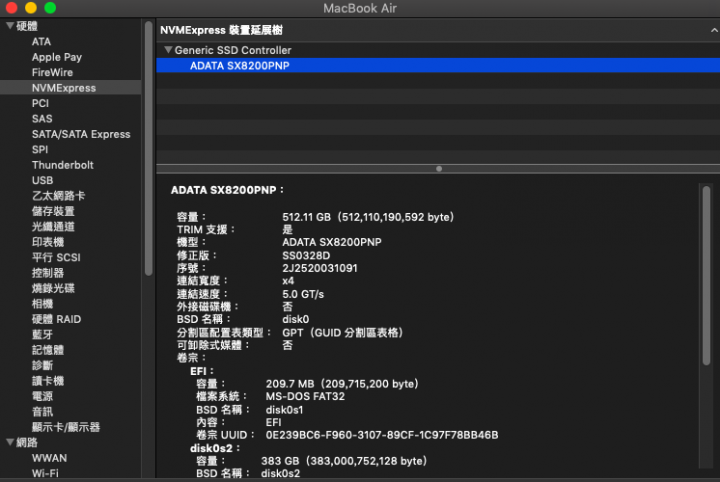Collapse the 硬體 hardware section triangle

coord(10,26)
